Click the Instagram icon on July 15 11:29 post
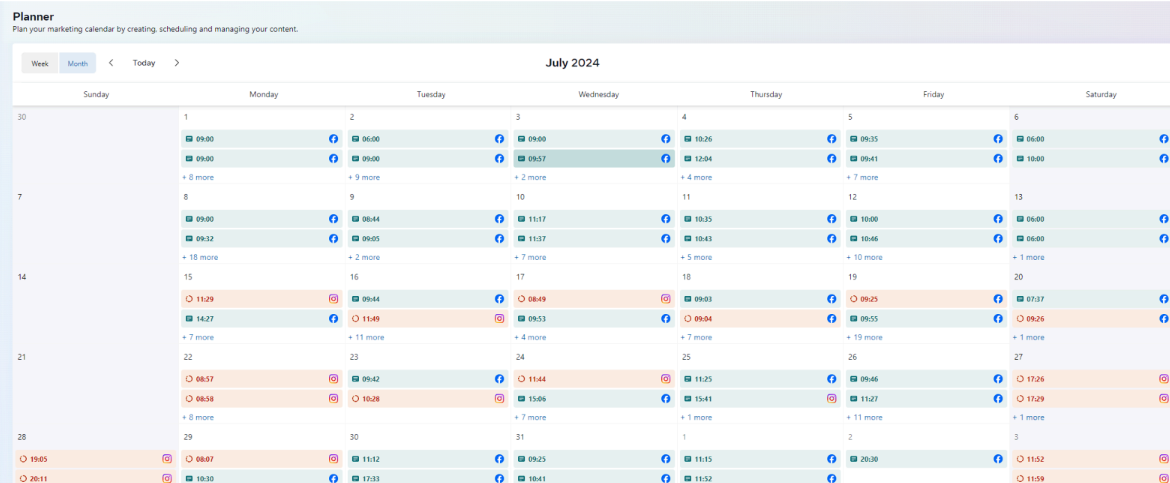 333,299
